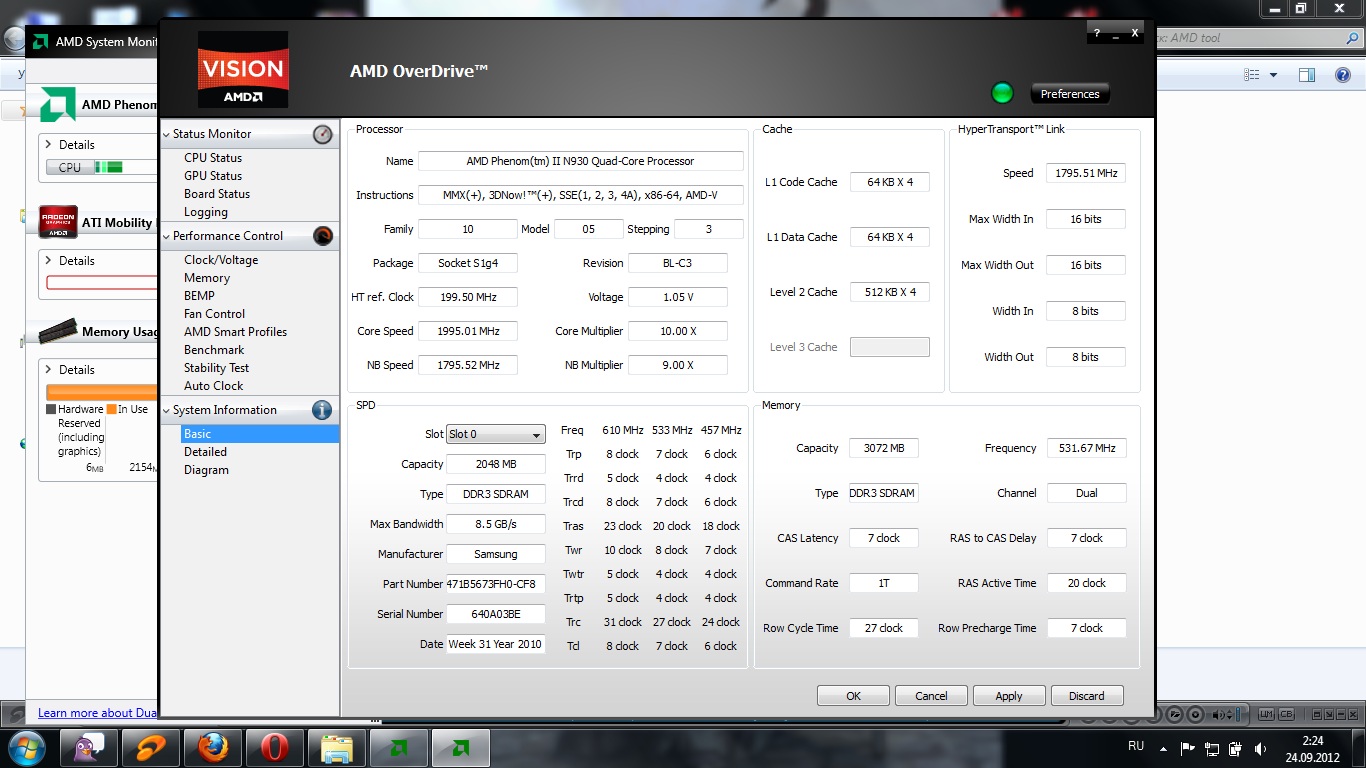1366x768 pixels.
Task: Click the Core Speed 1995.01 MHz field
Action: (x=467, y=331)
